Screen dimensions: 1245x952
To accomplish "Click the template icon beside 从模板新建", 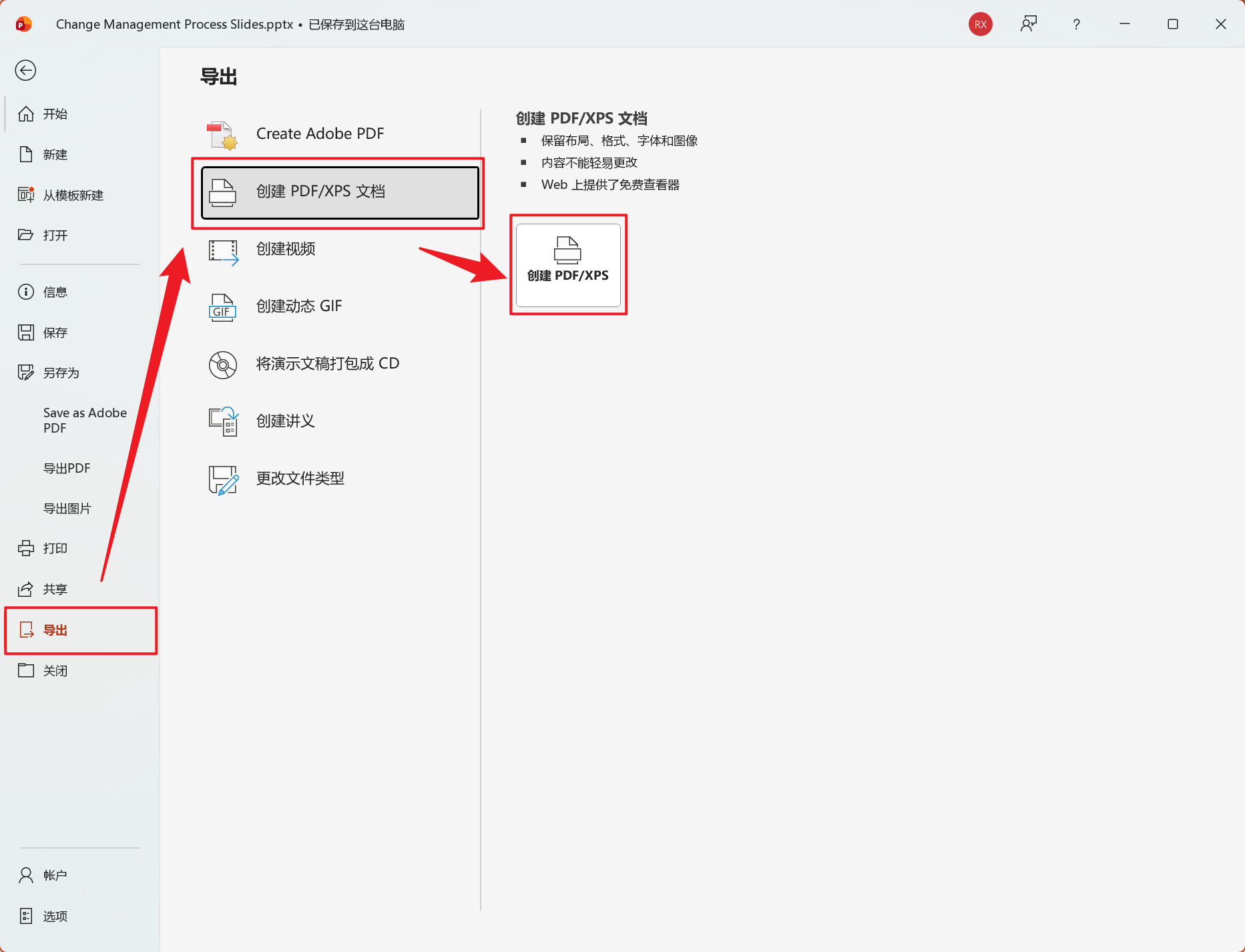I will point(26,194).
